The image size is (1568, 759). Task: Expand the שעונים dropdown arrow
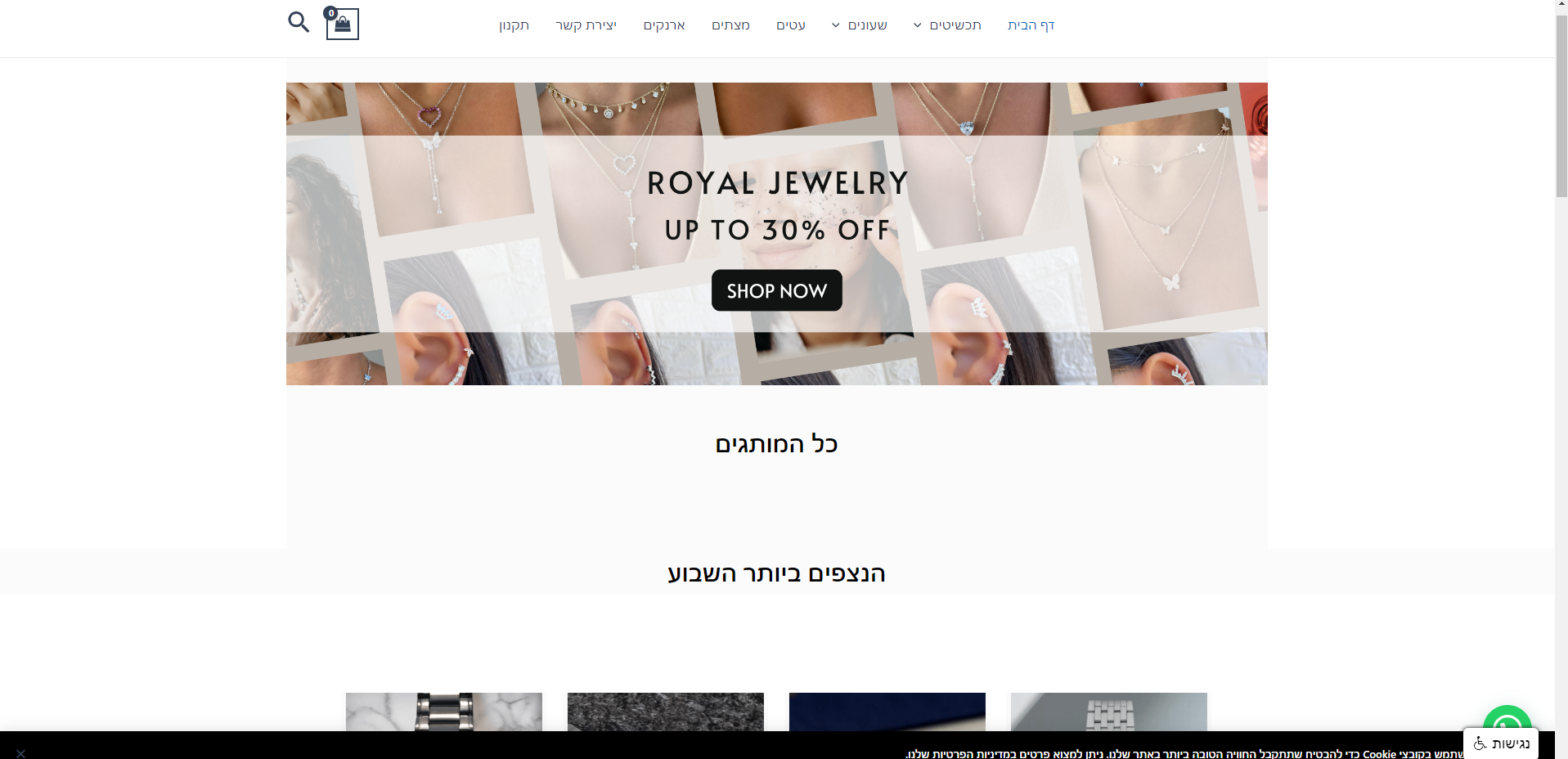tap(836, 25)
